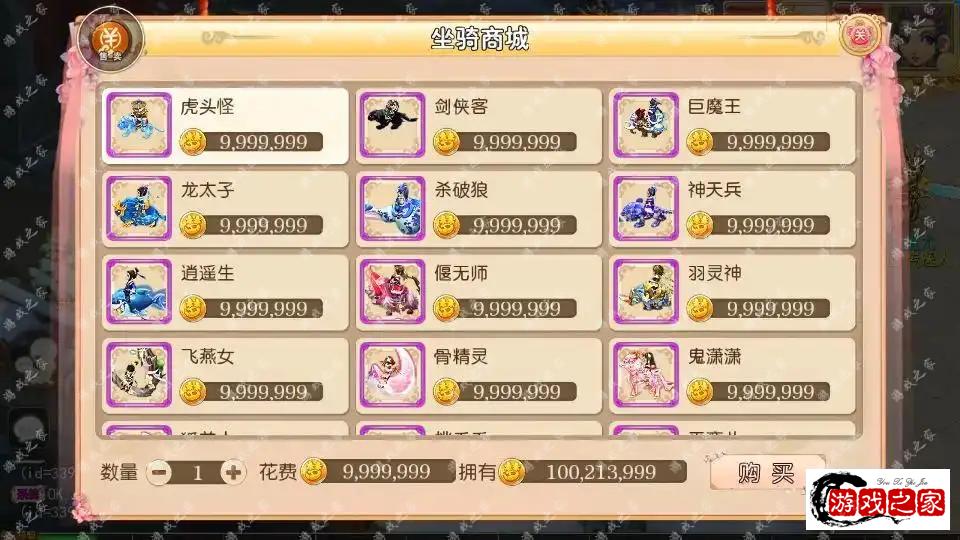Select the 虎头怪 mount icon

coord(139,125)
